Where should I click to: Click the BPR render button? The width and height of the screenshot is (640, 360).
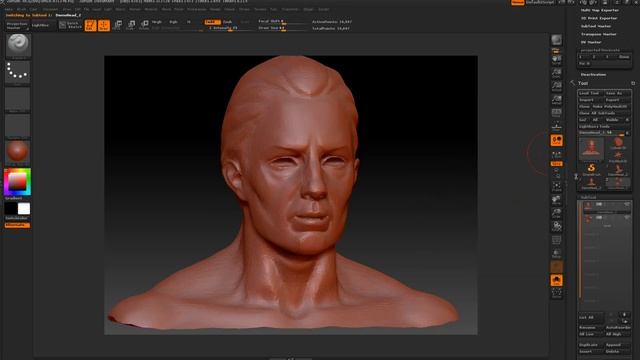557,40
